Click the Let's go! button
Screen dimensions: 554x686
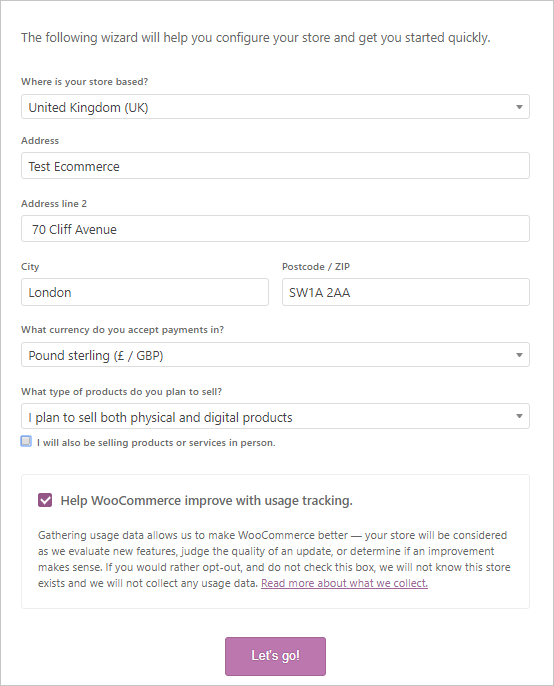[x=275, y=656]
